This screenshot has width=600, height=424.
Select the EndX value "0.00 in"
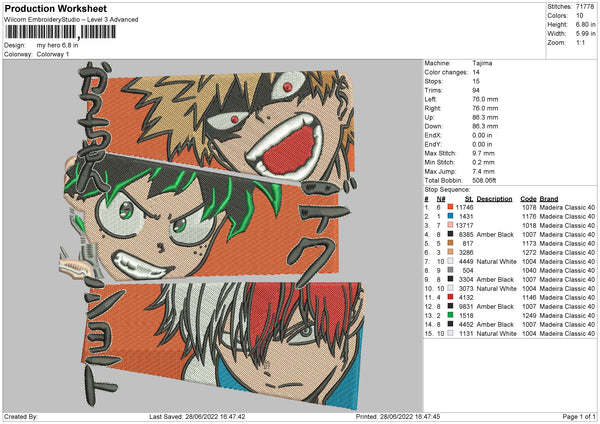(x=482, y=135)
